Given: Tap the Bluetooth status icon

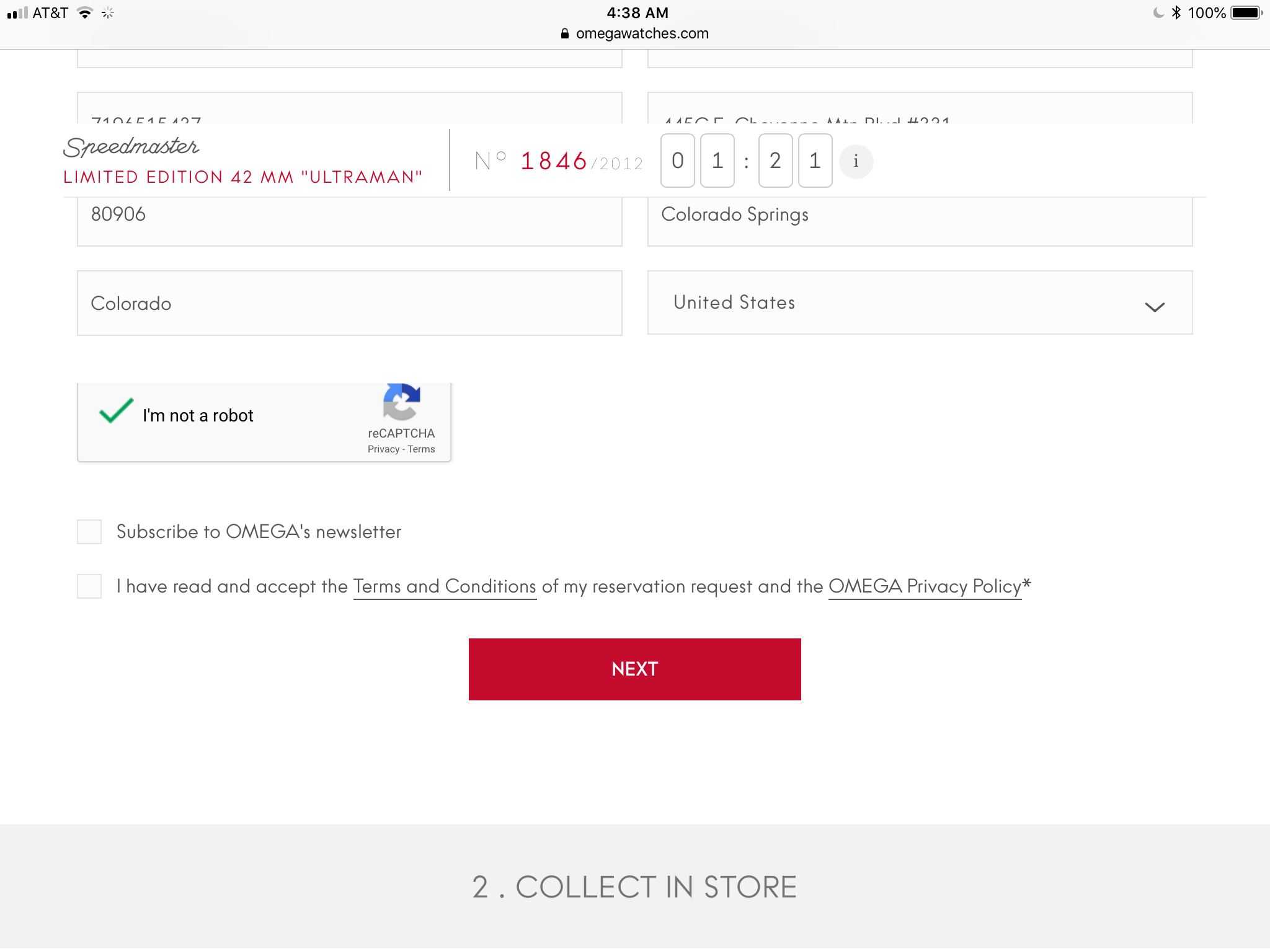Looking at the screenshot, I should click(1176, 13).
